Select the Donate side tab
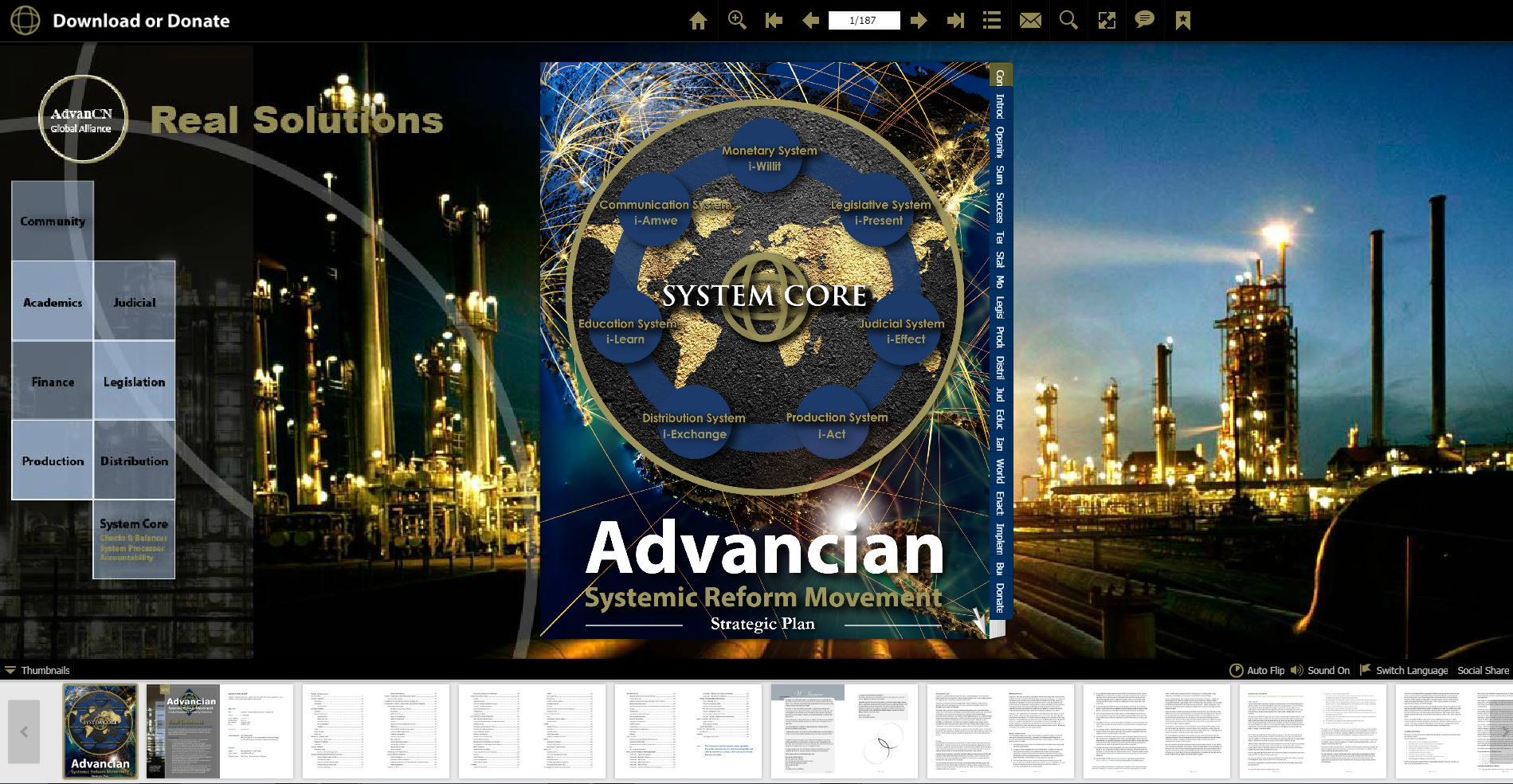The height and width of the screenshot is (784, 1513). tap(1000, 598)
